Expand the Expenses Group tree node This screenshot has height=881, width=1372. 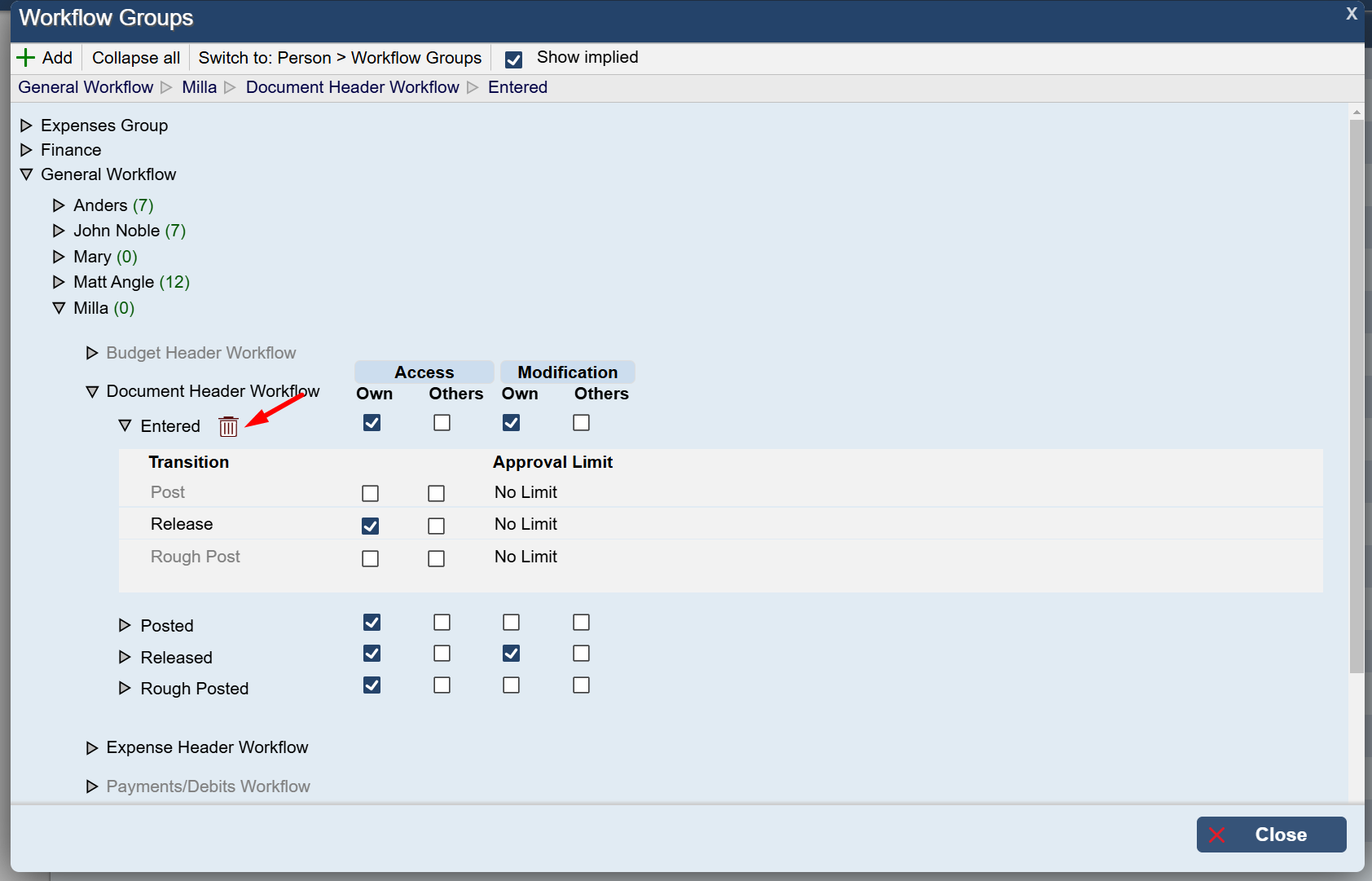tap(26, 126)
